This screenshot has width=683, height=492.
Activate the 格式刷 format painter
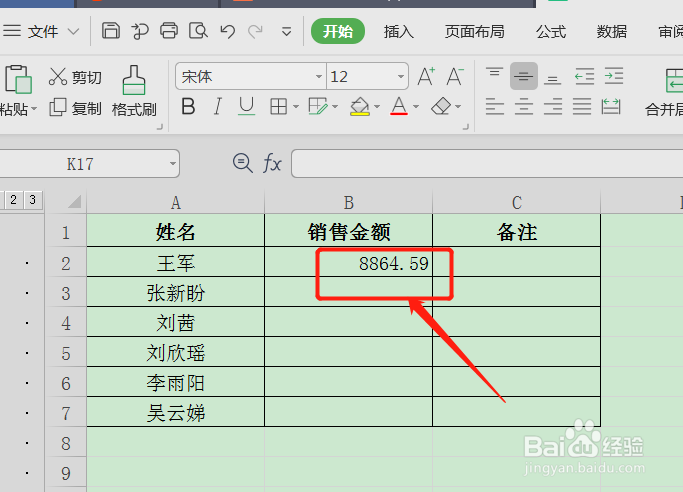point(134,91)
